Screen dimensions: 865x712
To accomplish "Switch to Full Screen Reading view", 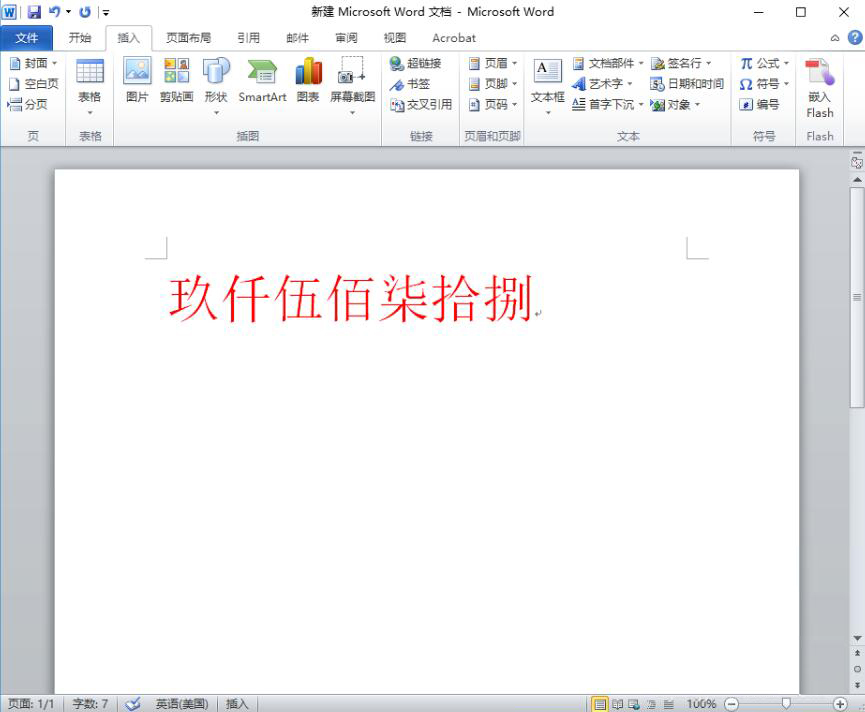I will pos(617,704).
